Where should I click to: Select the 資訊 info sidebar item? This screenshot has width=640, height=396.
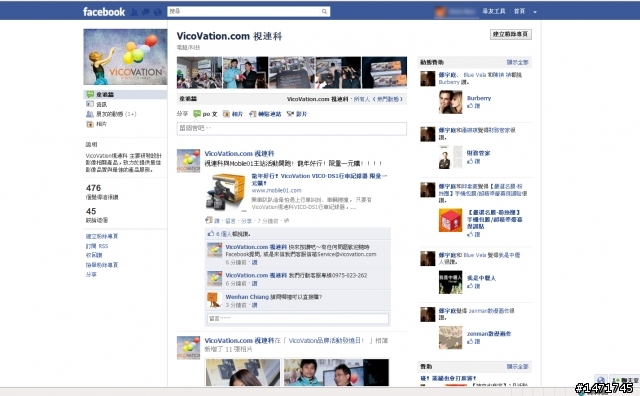(102, 105)
